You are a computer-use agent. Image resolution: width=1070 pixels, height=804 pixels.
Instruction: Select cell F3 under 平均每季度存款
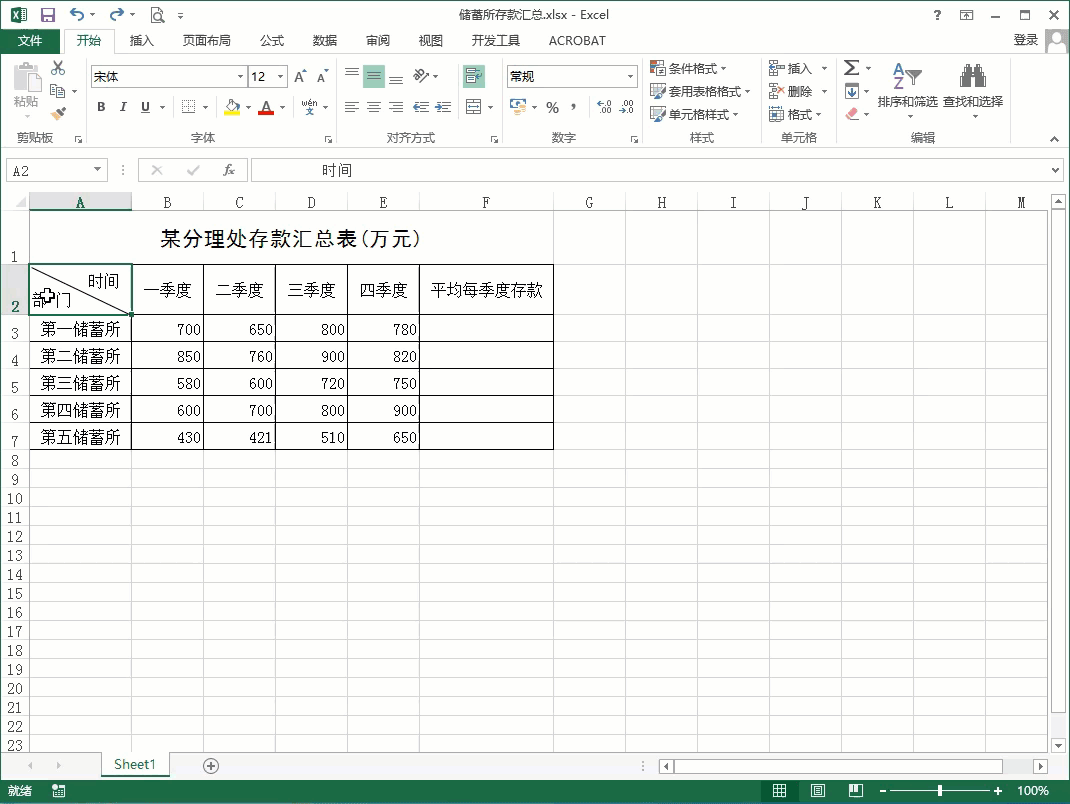486,329
